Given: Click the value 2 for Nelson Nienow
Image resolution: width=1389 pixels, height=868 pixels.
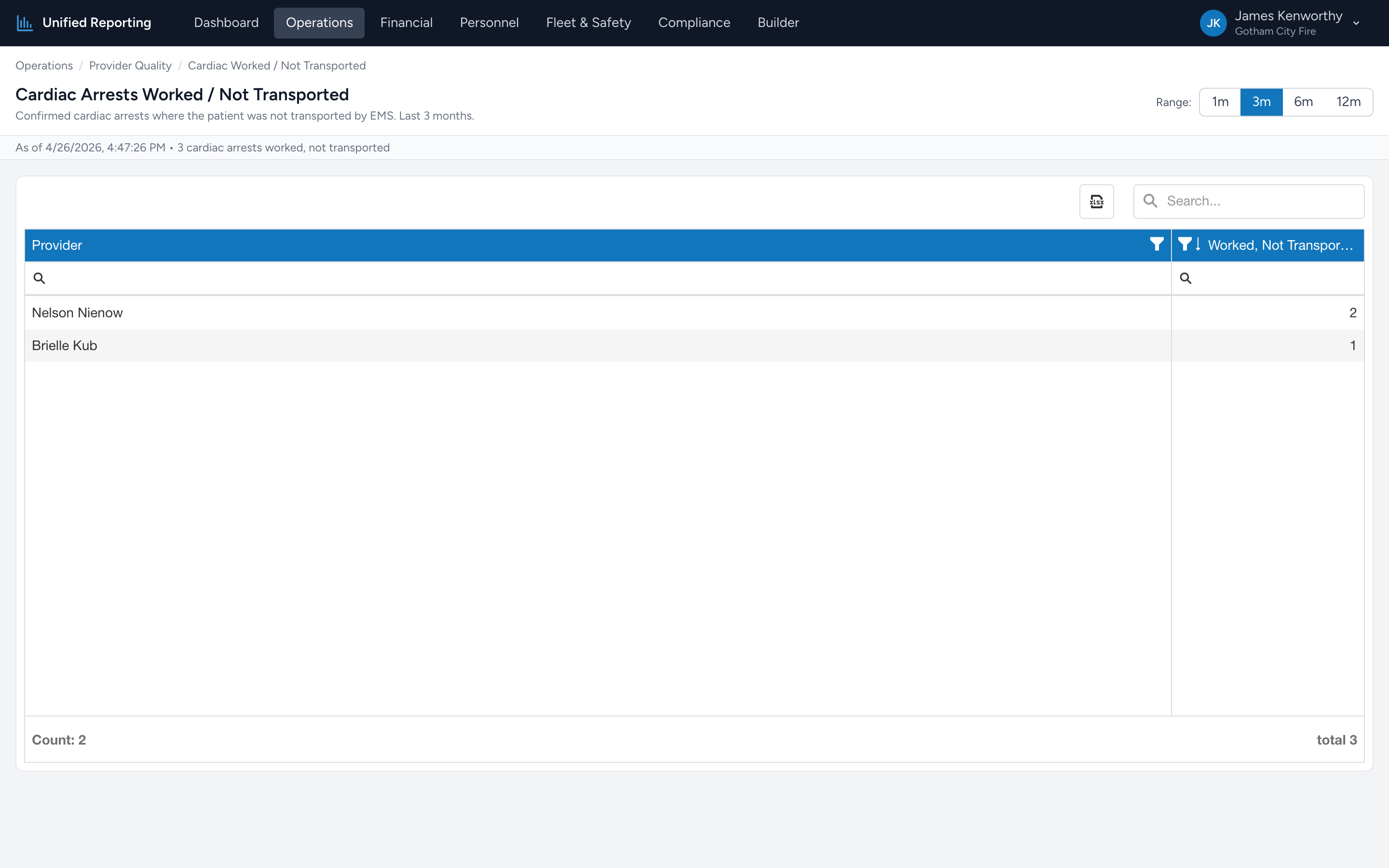Looking at the screenshot, I should (1352, 313).
